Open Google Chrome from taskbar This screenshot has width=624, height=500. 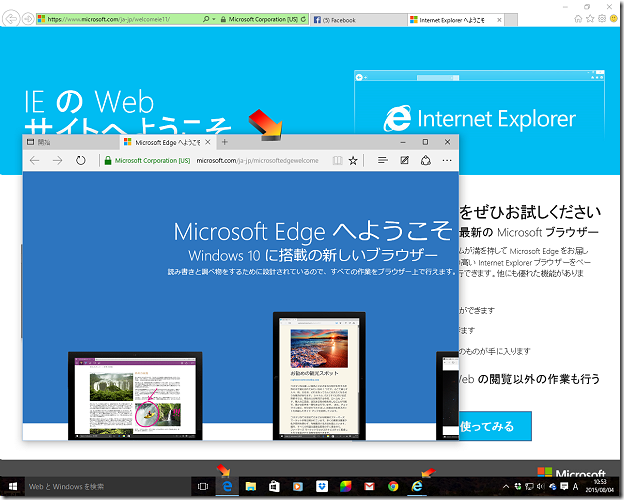tap(393, 486)
